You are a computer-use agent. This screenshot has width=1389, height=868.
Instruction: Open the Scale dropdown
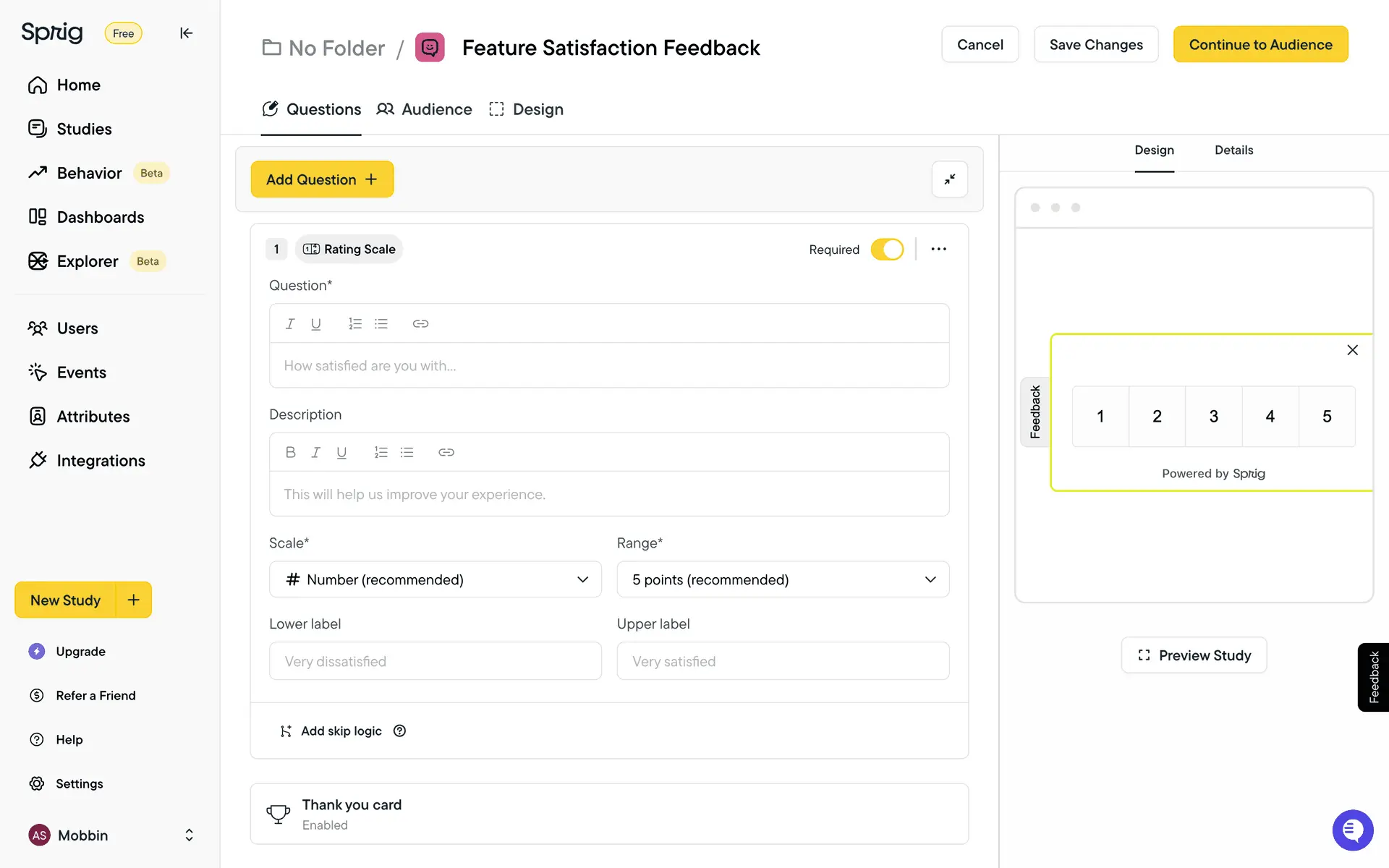(435, 579)
